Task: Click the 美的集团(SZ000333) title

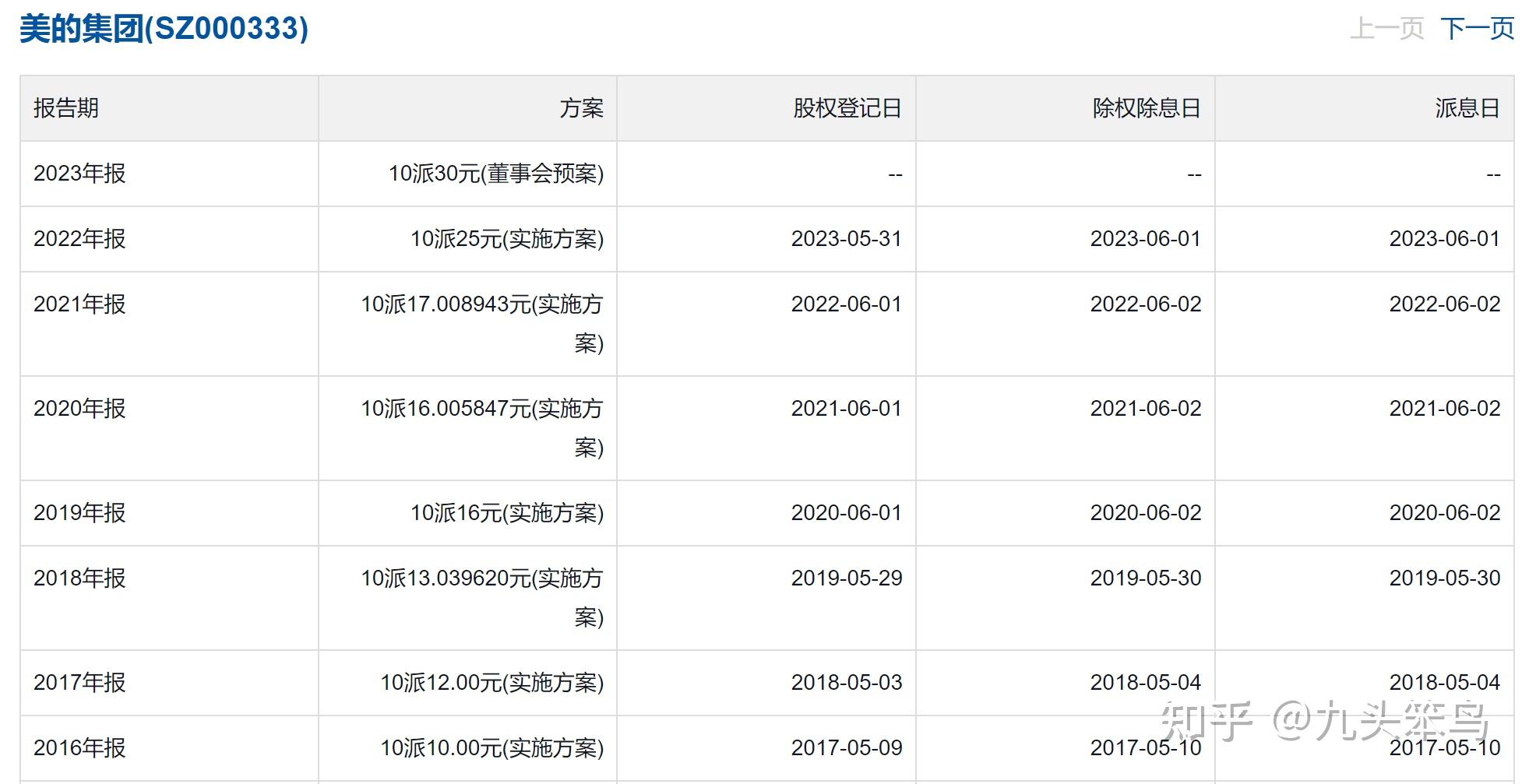Action: tap(164, 29)
